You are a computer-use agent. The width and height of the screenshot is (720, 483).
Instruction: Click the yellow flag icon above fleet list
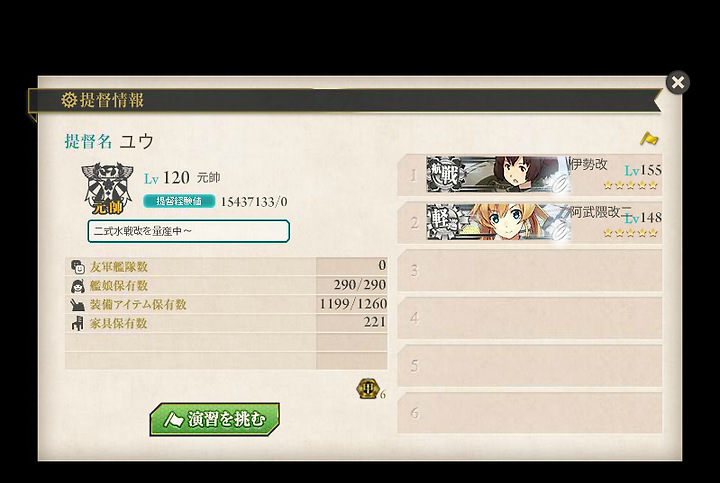pyautogui.click(x=649, y=138)
